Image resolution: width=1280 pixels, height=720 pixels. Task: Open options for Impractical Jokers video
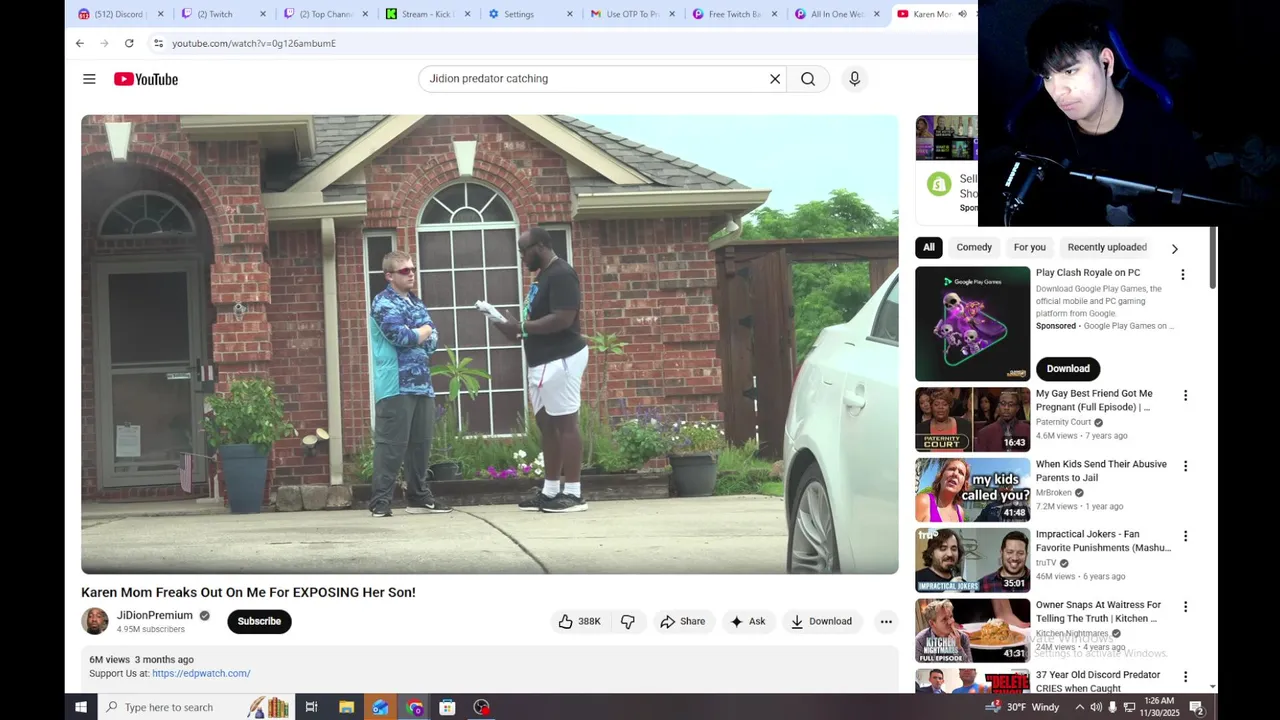(x=1185, y=536)
